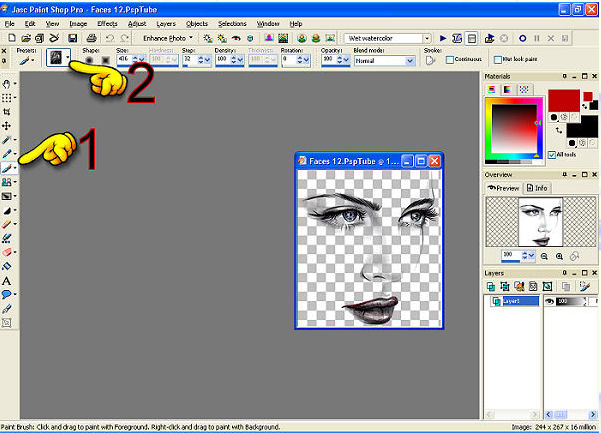Image resolution: width=601 pixels, height=433 pixels.
Task: Switch to the Info tab in Overview
Action: [537, 188]
